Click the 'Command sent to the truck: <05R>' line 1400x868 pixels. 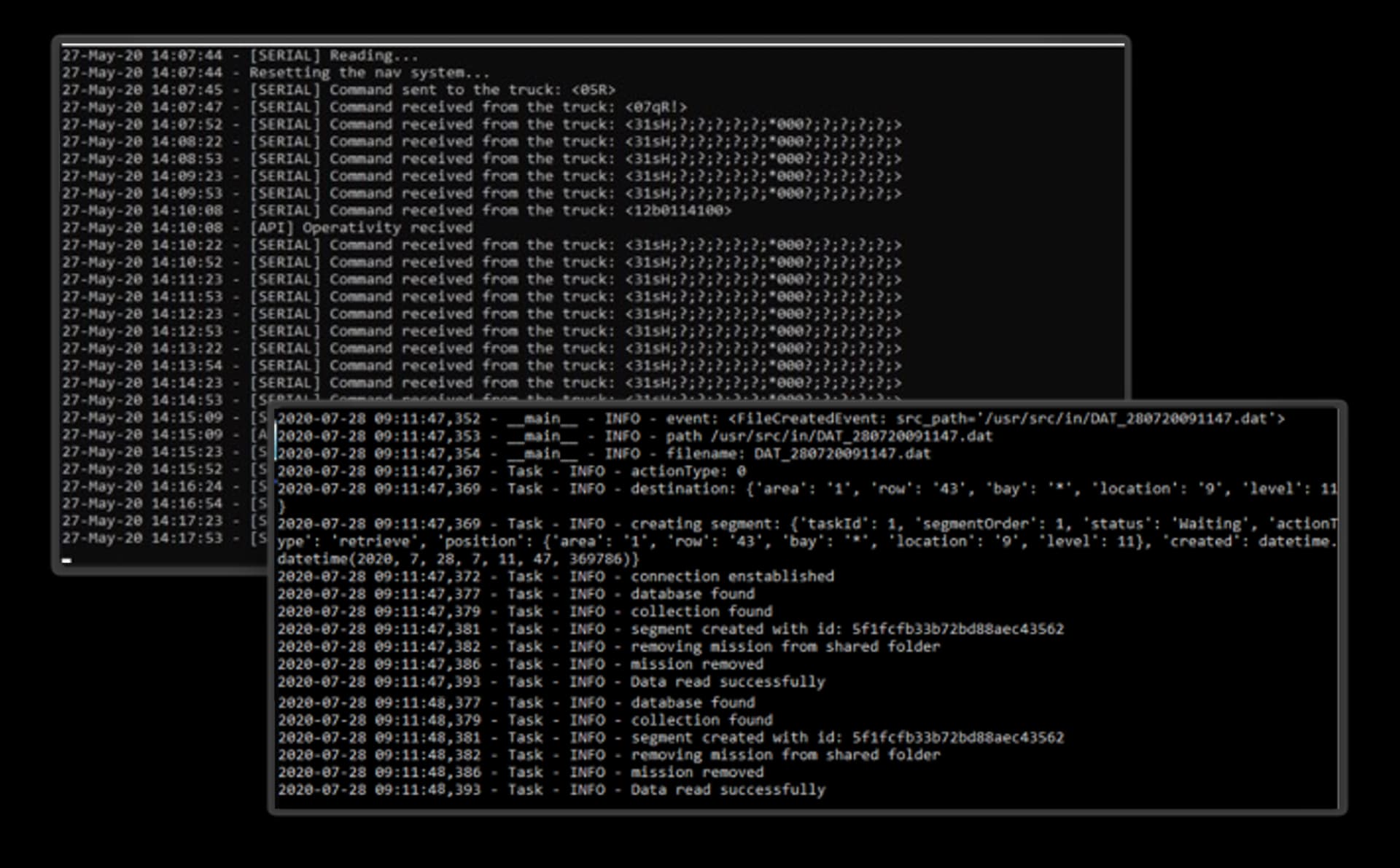(x=472, y=90)
